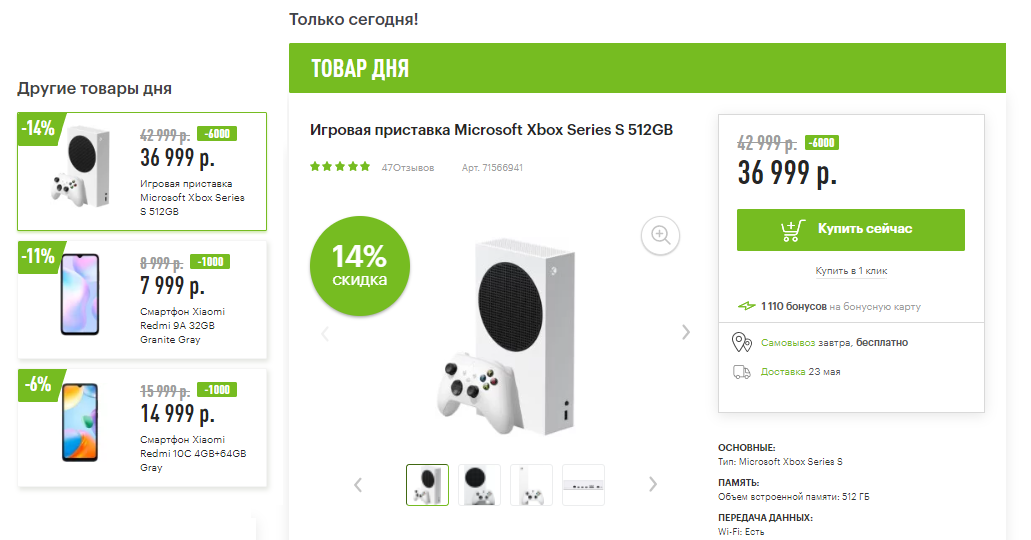
Task: Click the magnifier zoom icon on product image
Action: [660, 235]
